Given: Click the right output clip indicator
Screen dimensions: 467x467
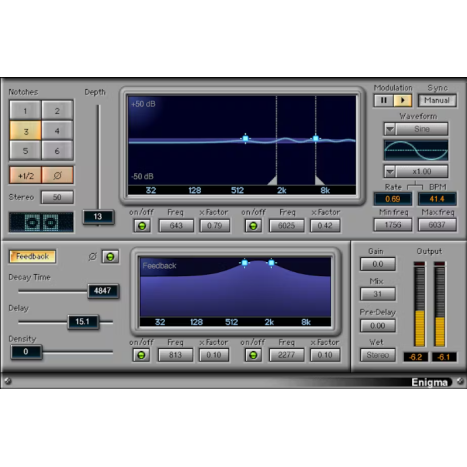Looking at the screenshot, I should pyautogui.click(x=440, y=264).
